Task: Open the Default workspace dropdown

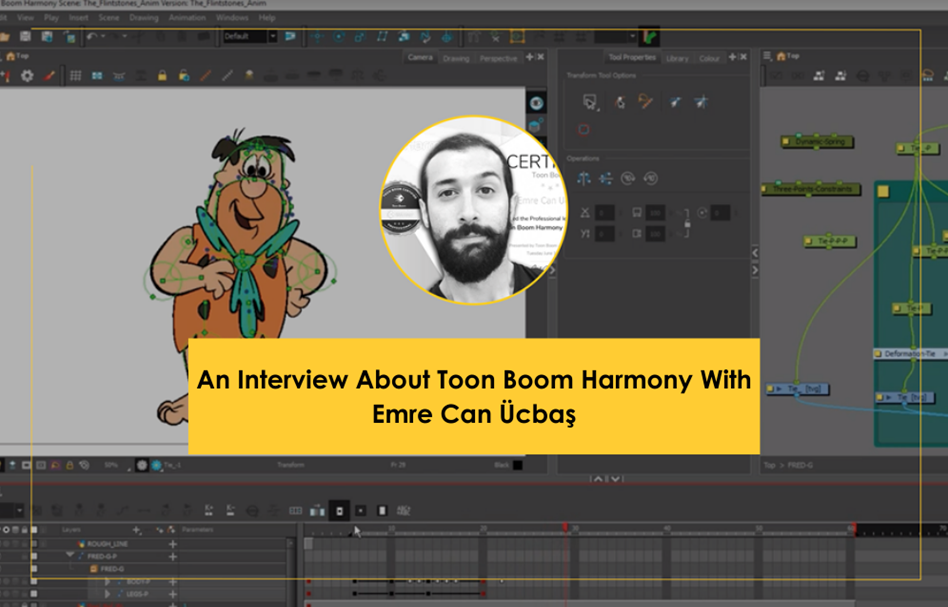Action: (250, 36)
